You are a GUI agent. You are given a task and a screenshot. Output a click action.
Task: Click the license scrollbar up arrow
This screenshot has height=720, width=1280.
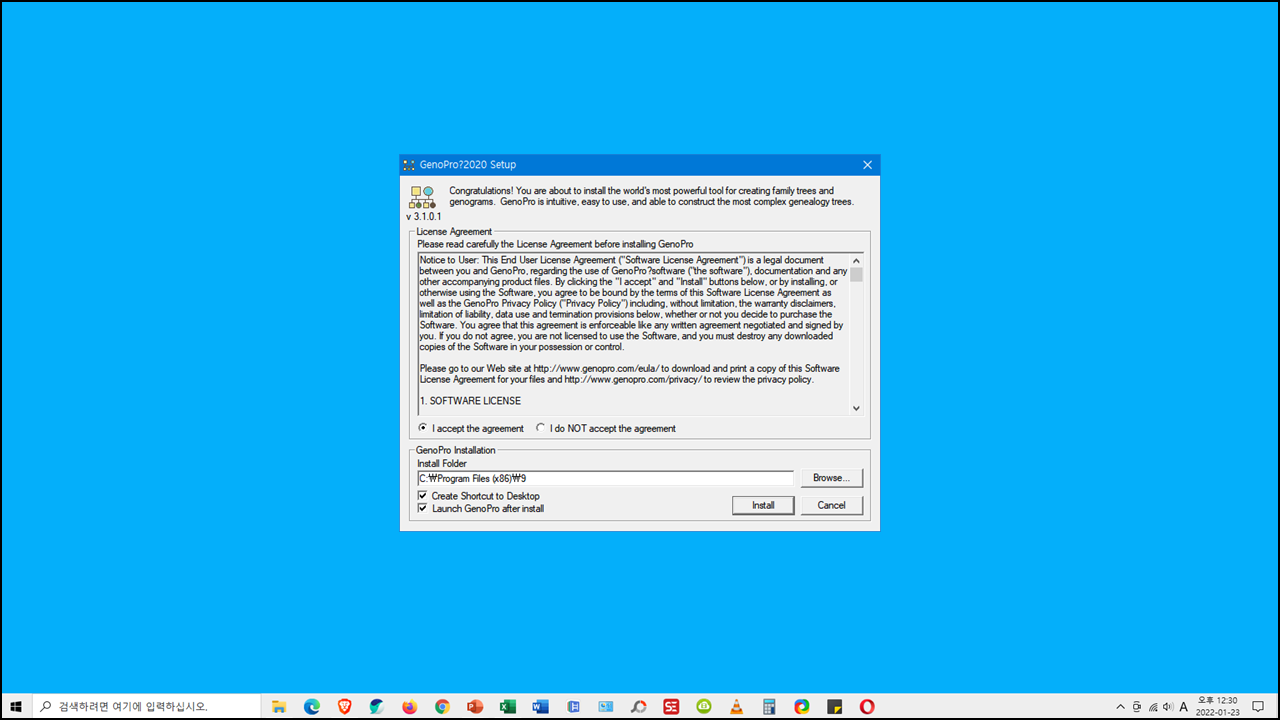pos(856,260)
